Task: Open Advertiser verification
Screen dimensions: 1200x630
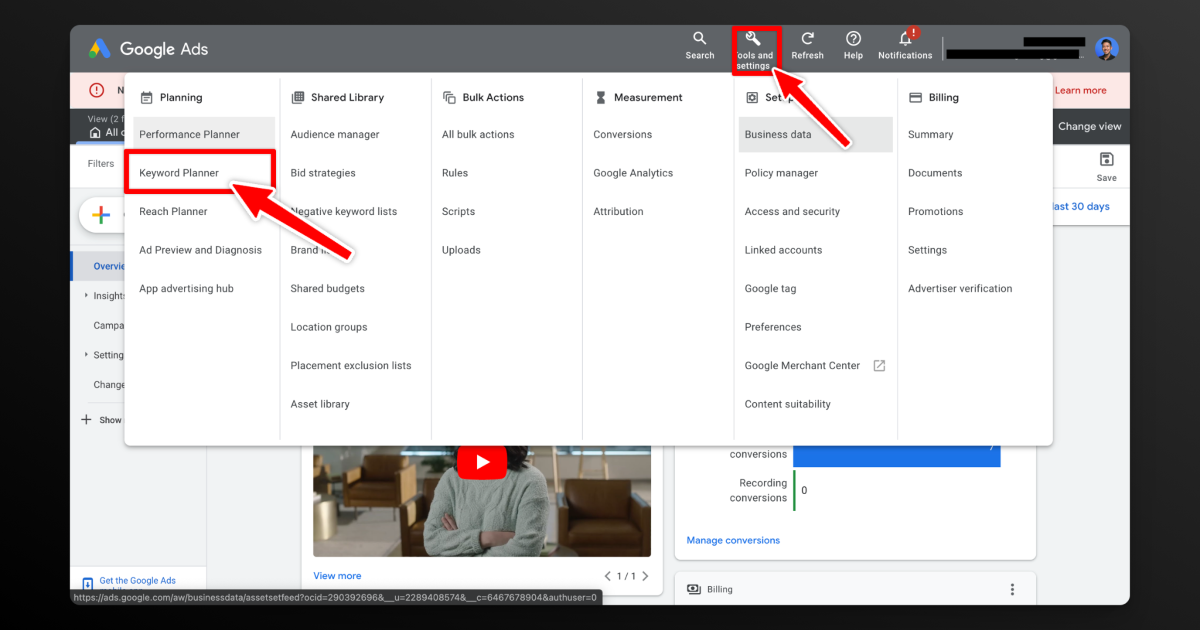Action: click(960, 289)
